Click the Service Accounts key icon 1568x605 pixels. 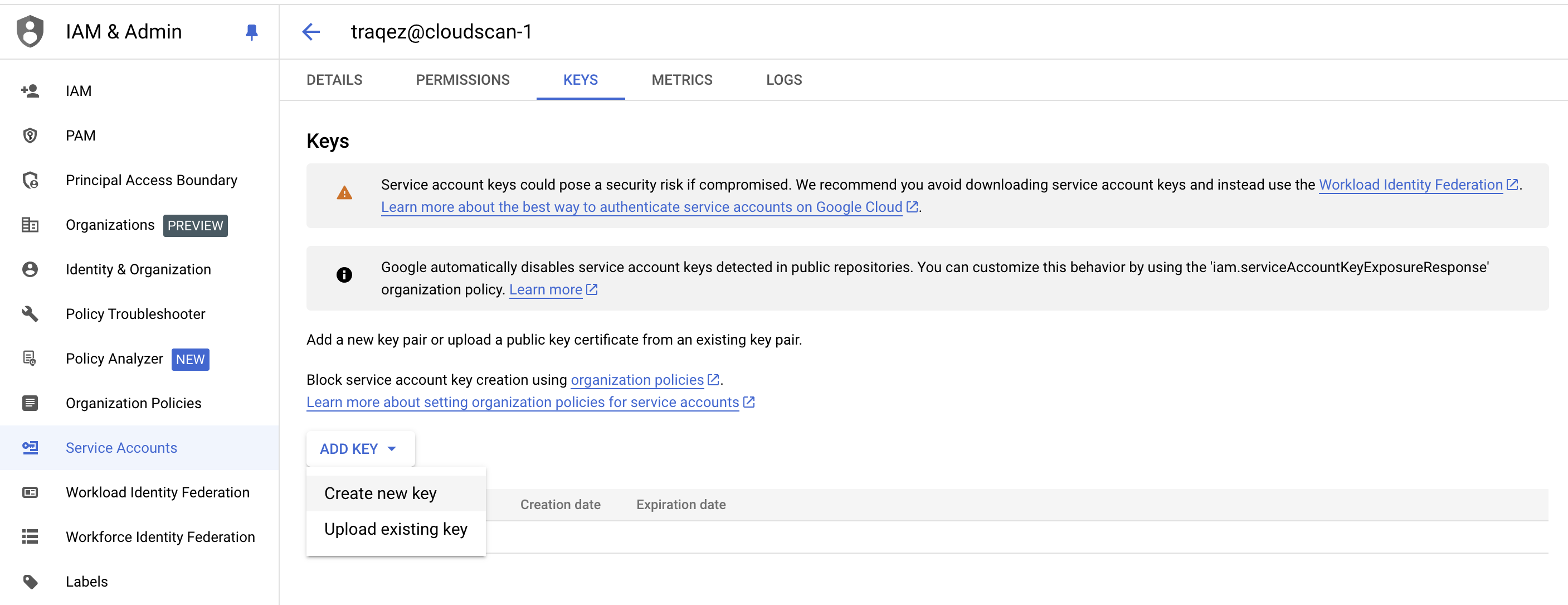tap(30, 448)
